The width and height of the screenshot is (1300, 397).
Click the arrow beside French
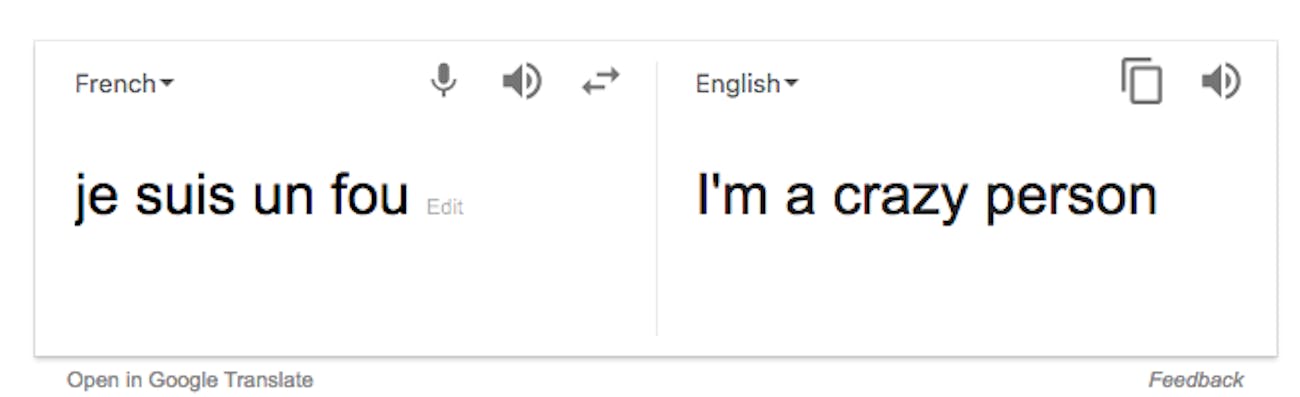pos(167,84)
